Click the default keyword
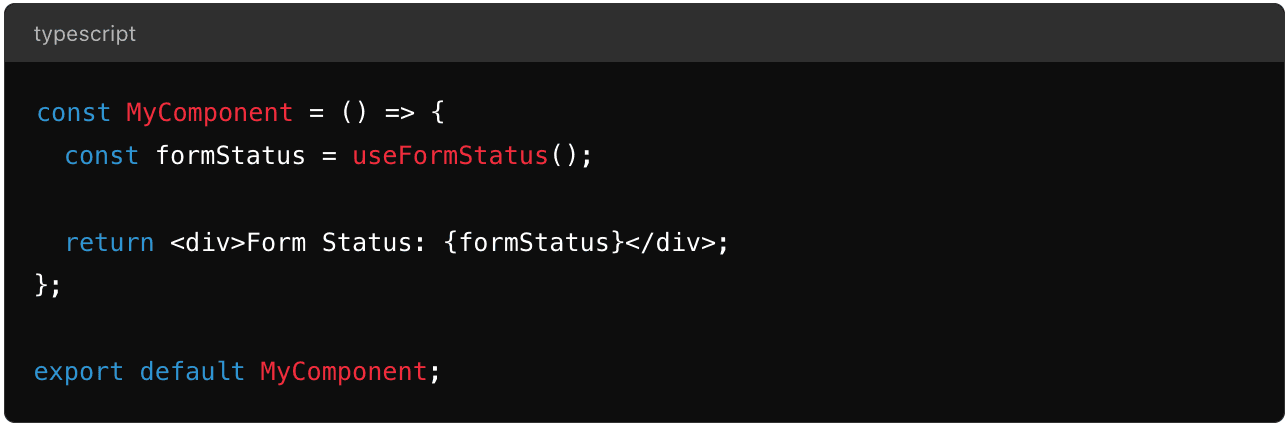The height and width of the screenshot is (426, 1288). [x=192, y=372]
